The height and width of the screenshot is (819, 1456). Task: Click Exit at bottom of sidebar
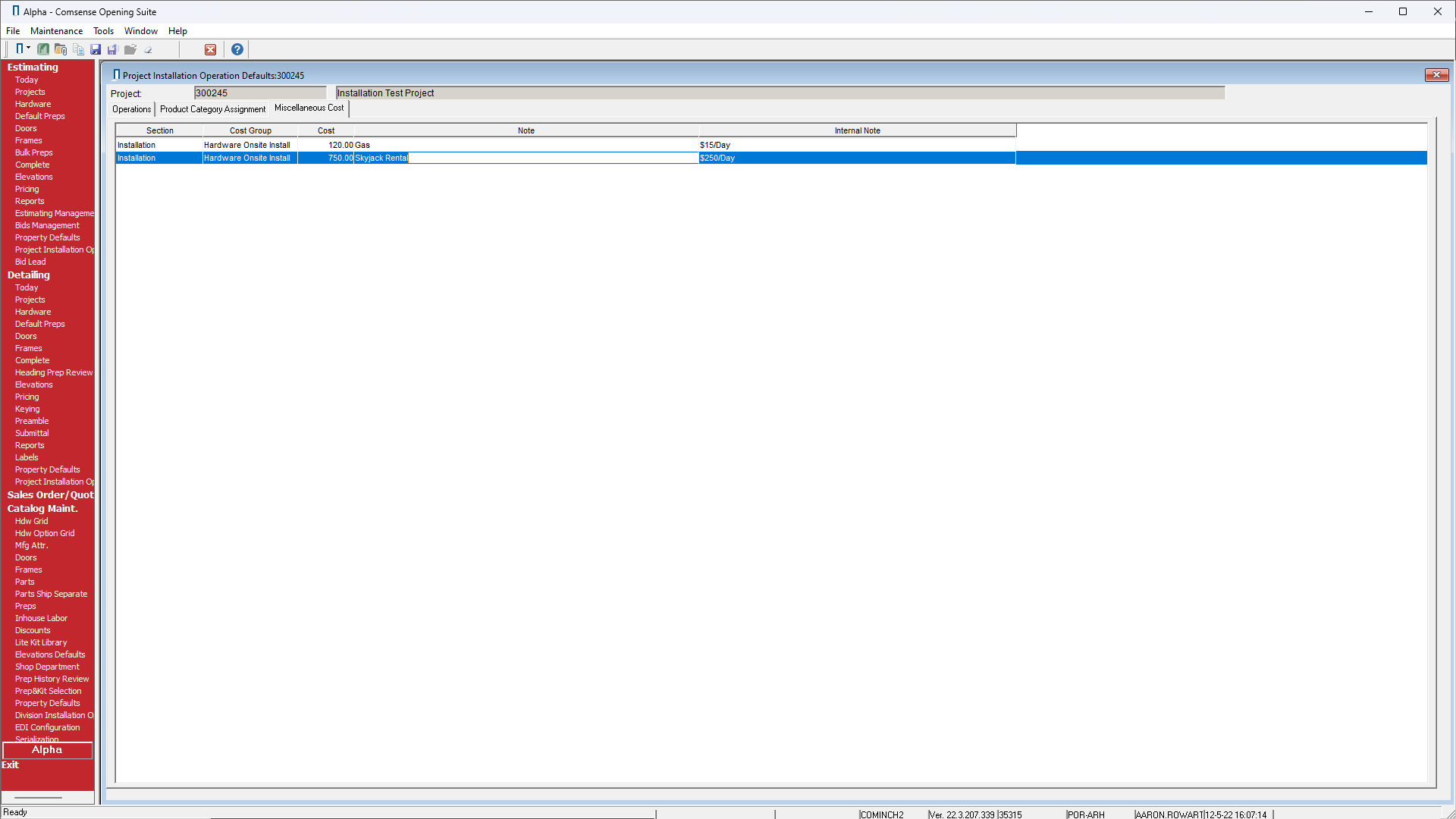[x=10, y=765]
